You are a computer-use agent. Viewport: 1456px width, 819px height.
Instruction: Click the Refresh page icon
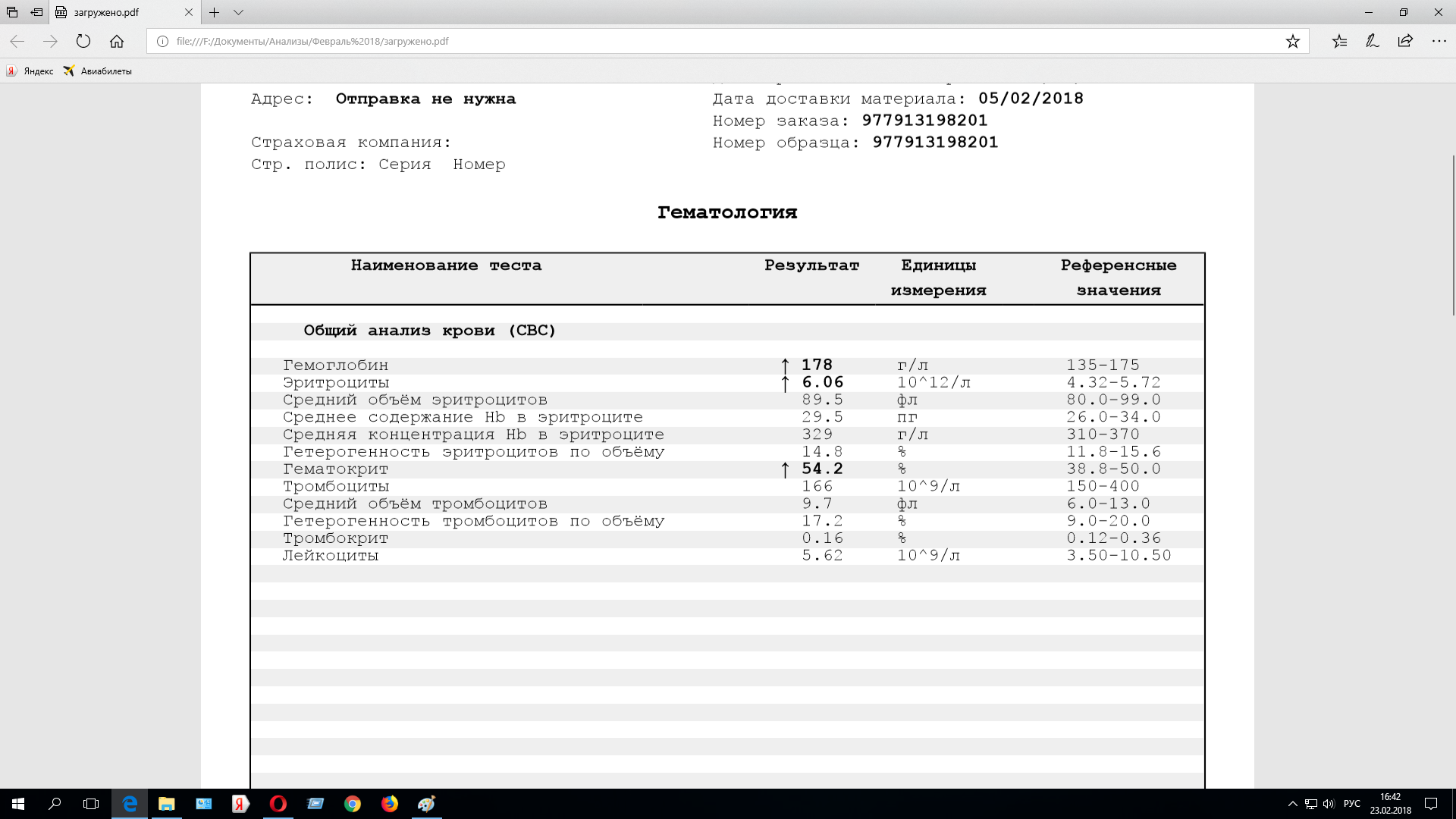(x=83, y=42)
